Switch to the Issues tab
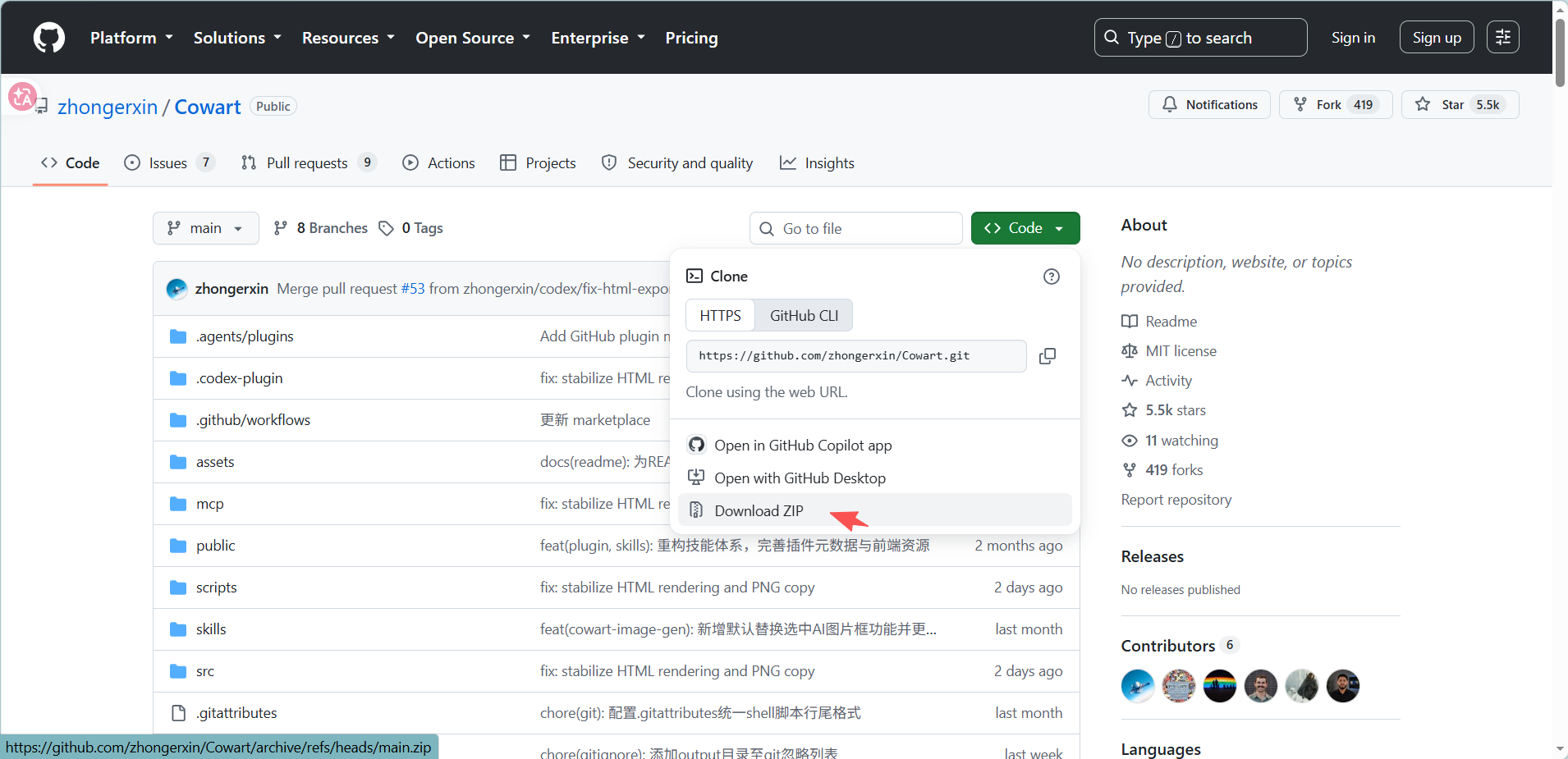 point(169,163)
